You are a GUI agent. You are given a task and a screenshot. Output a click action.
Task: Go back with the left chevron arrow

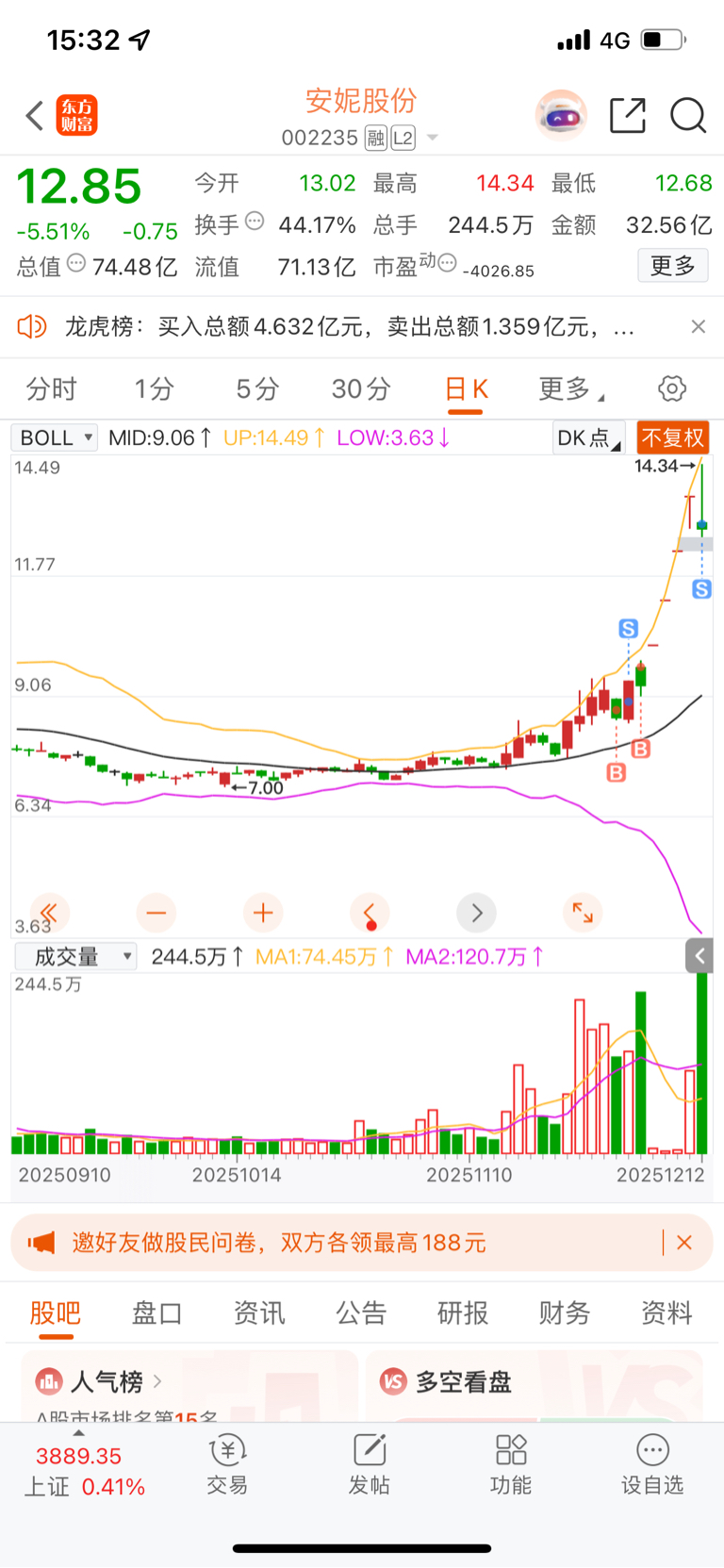(35, 116)
